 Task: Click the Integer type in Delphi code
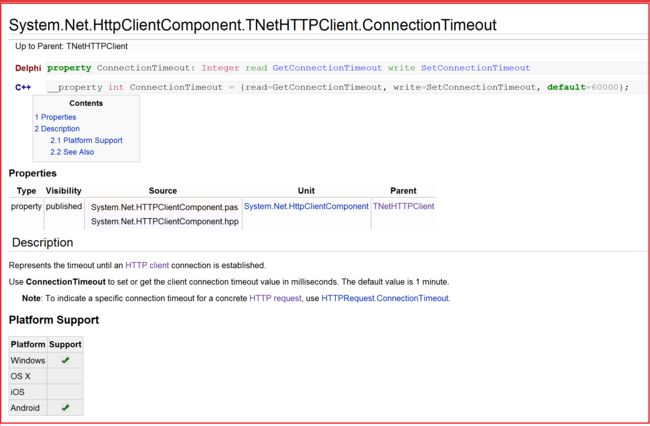(x=220, y=68)
